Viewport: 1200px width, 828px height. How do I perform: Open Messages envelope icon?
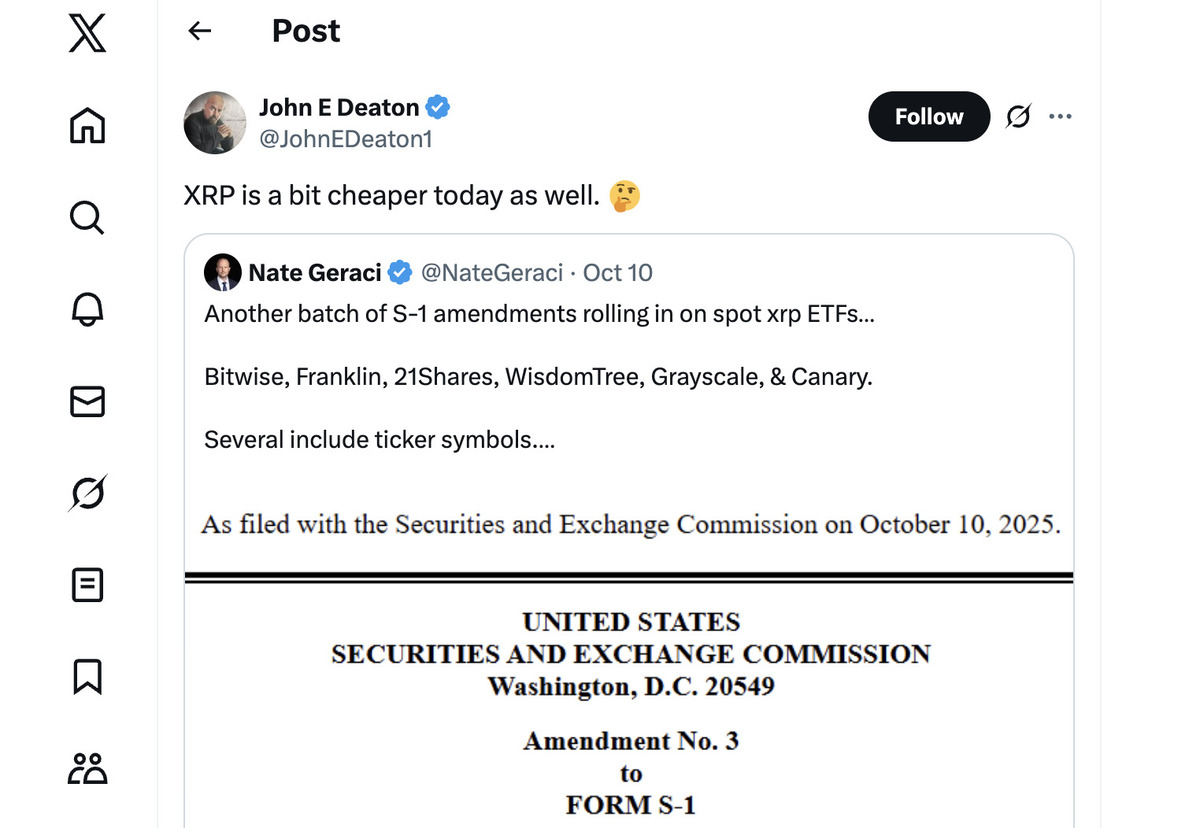coord(87,401)
